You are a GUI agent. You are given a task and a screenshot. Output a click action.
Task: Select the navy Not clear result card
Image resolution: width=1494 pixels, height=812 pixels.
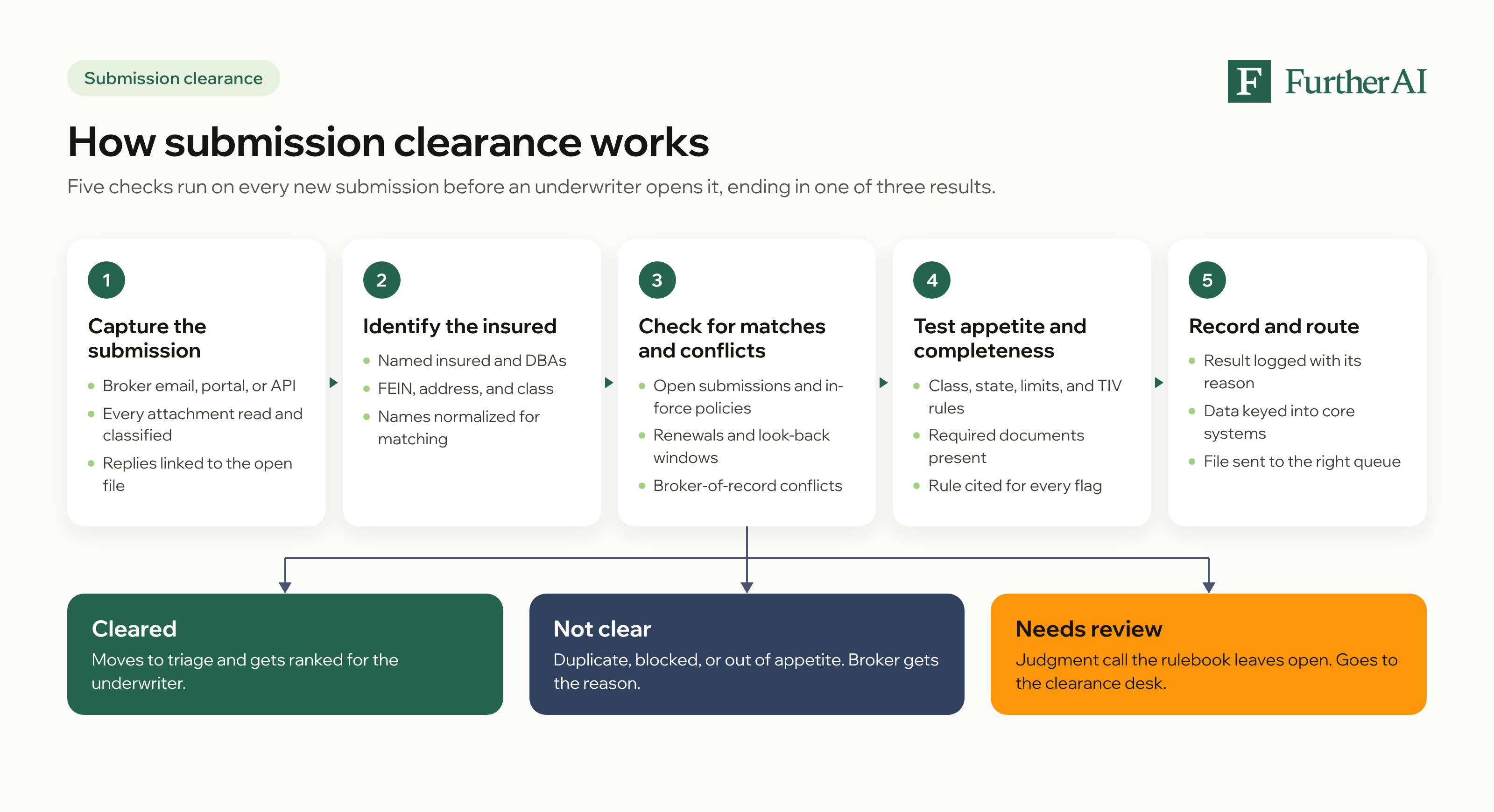tap(747, 654)
